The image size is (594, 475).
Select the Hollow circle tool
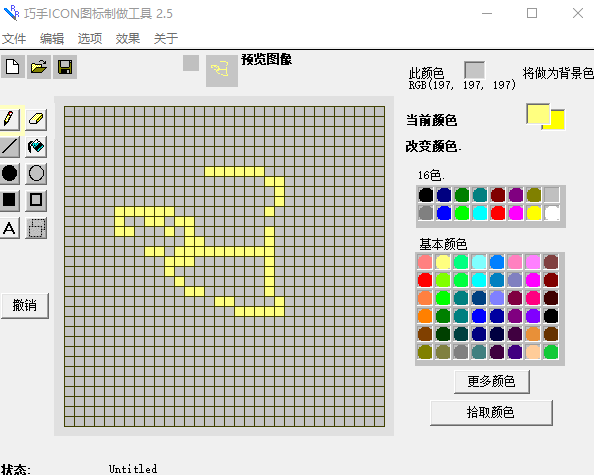pos(36,173)
